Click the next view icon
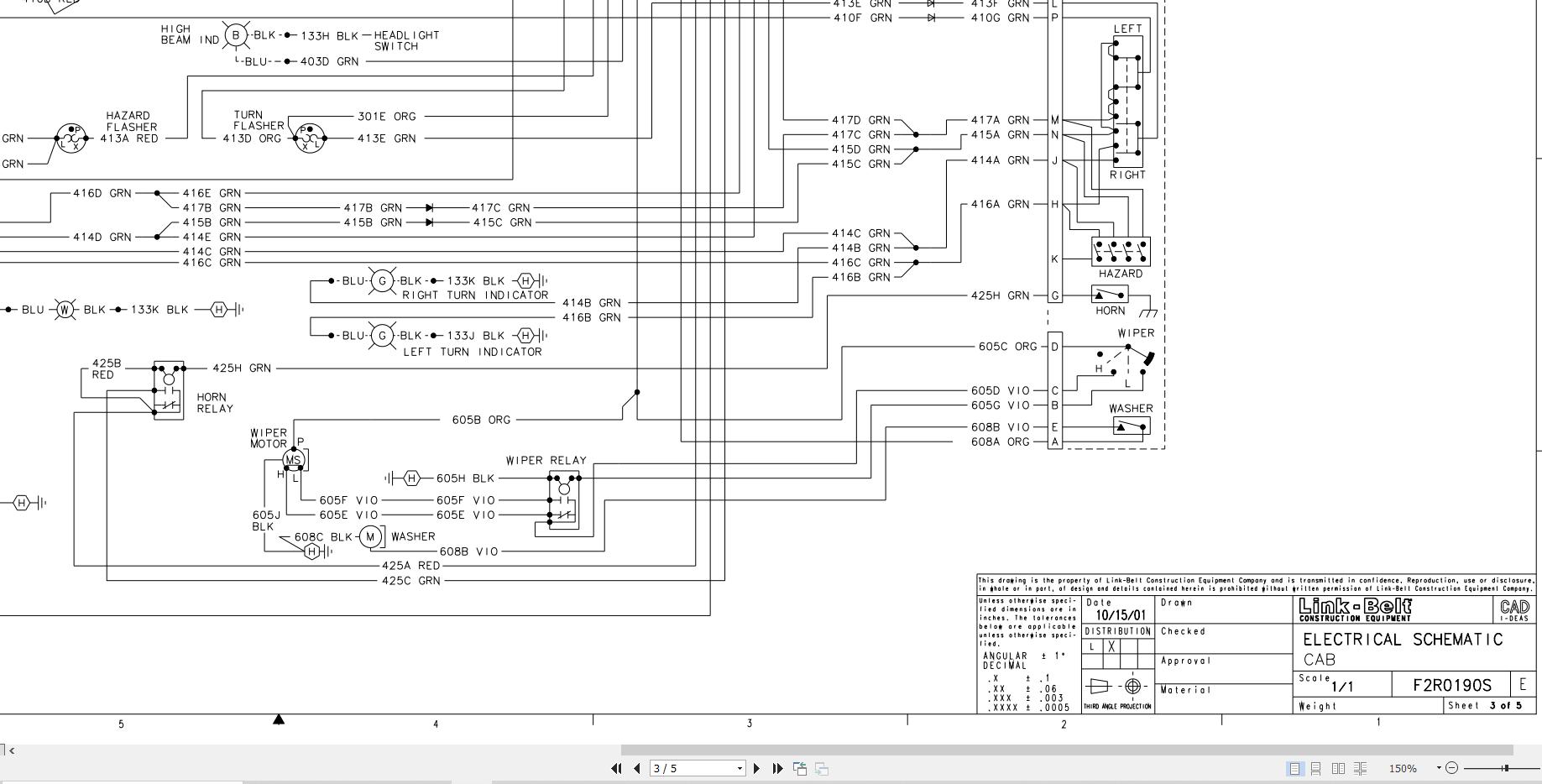Screen dimensions: 1542x784 [822, 768]
